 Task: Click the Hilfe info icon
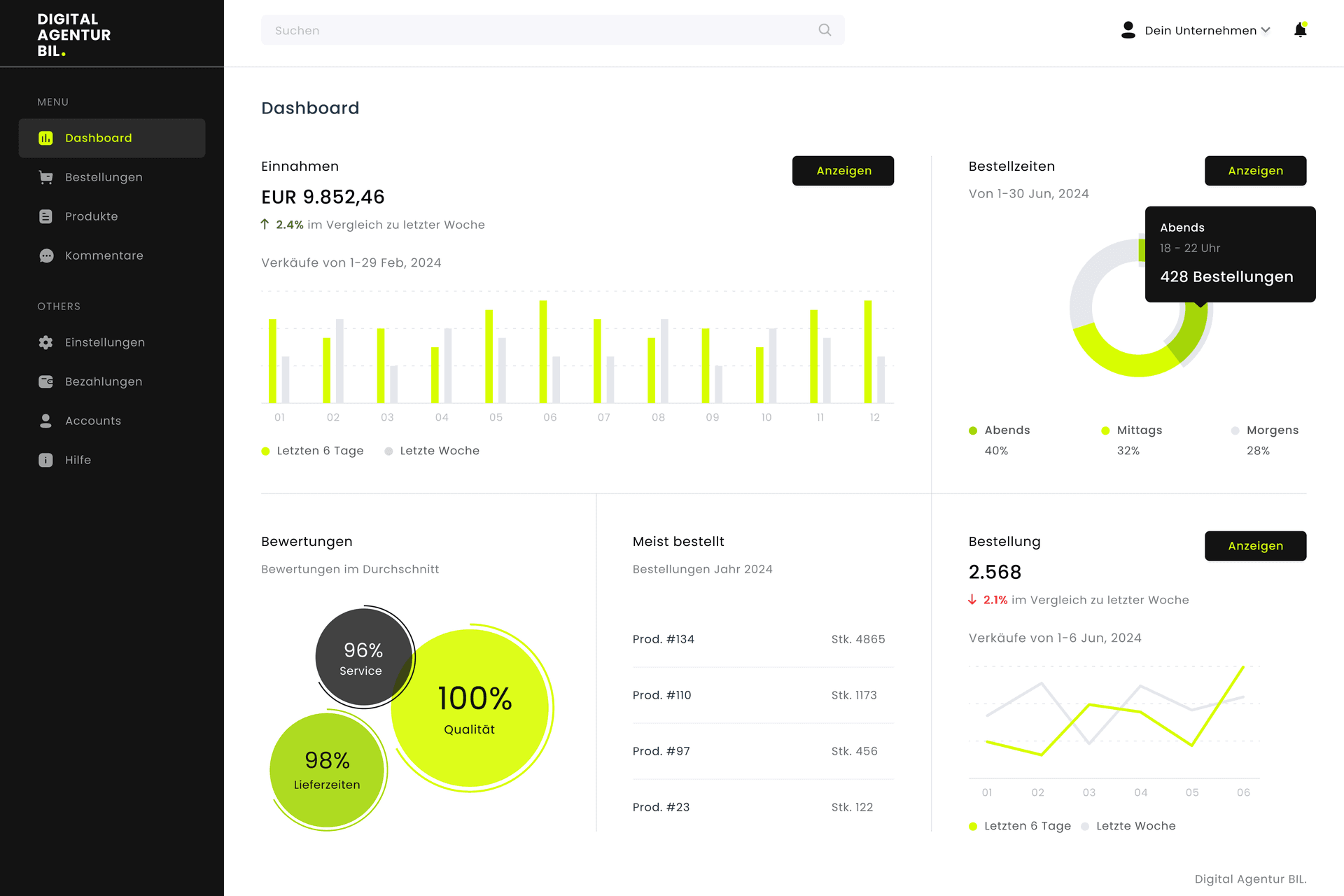45,460
